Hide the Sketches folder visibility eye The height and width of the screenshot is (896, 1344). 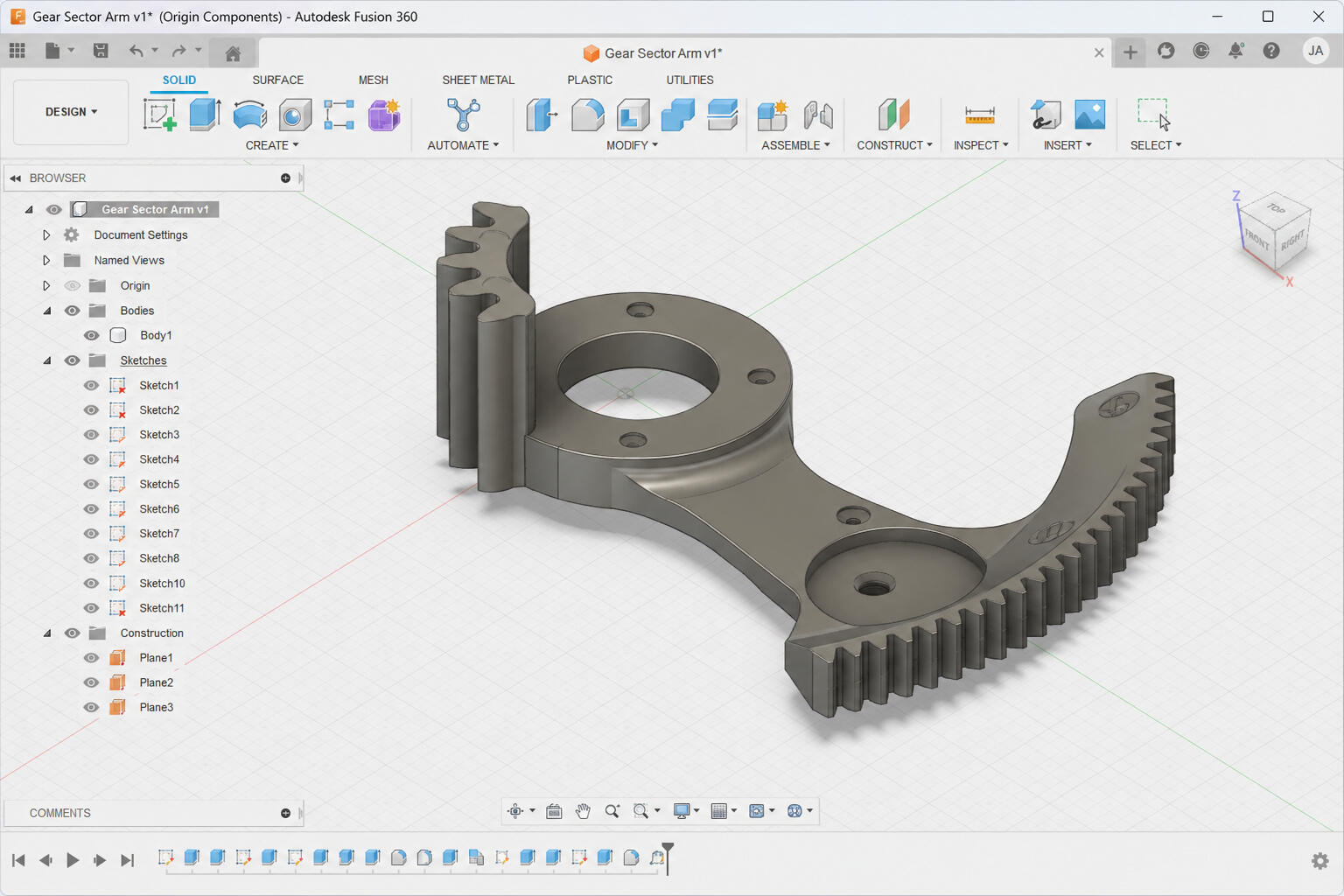(x=73, y=360)
